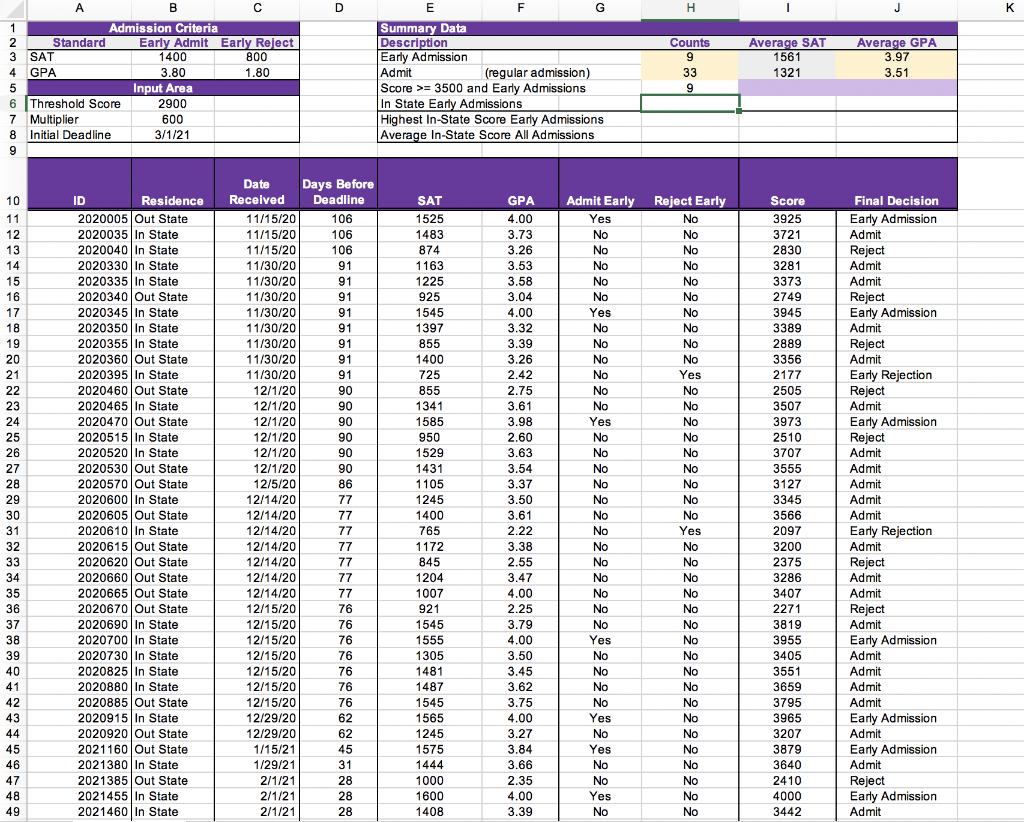Select column A header
Screen dimensions: 1024x822
tap(79, 8)
